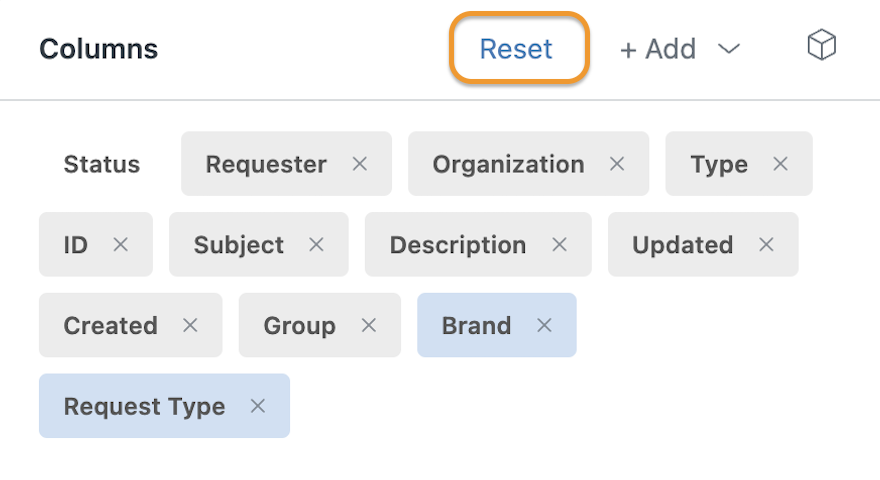Delete the Updated column chip

point(766,244)
